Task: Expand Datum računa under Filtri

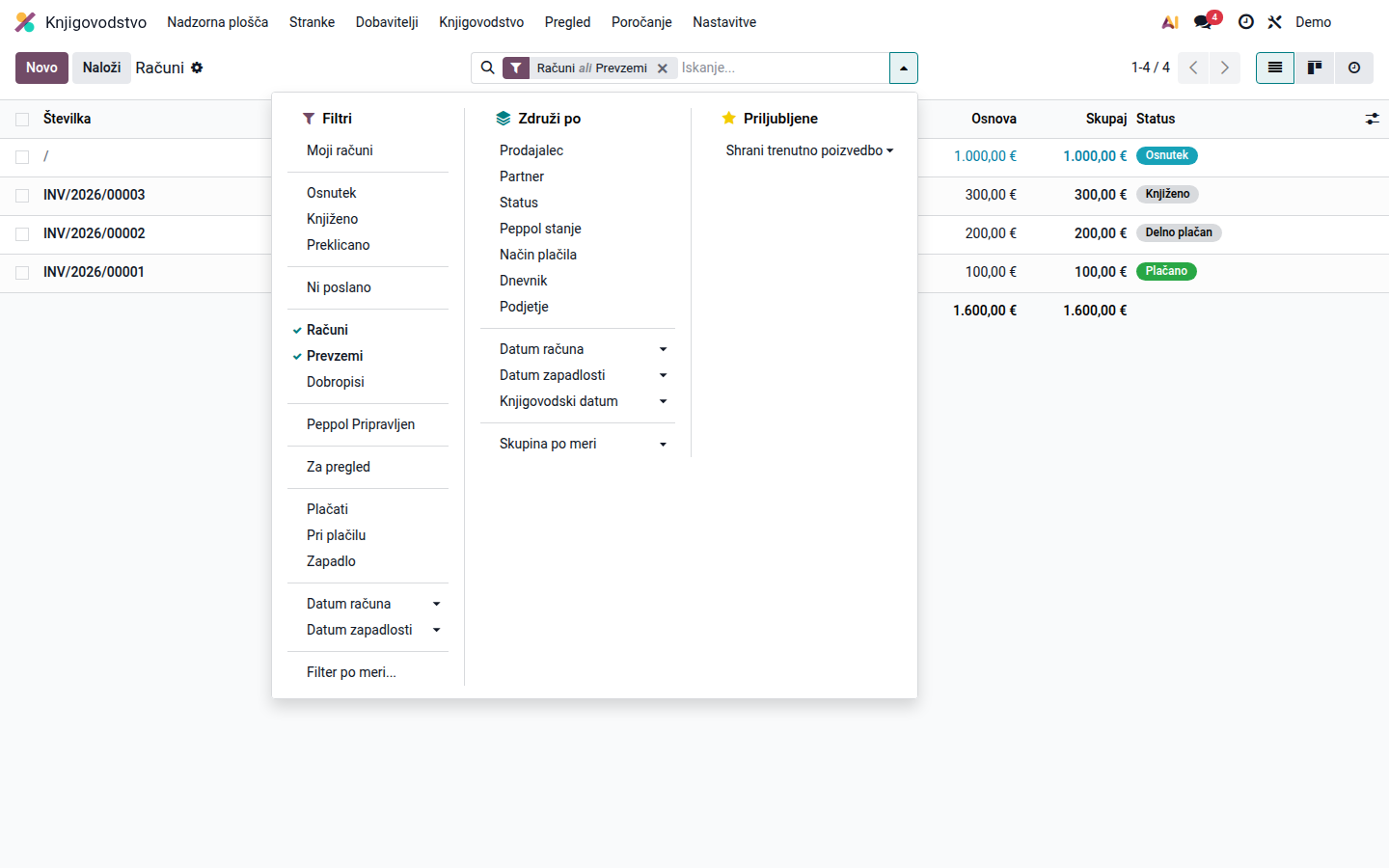Action: (x=368, y=604)
